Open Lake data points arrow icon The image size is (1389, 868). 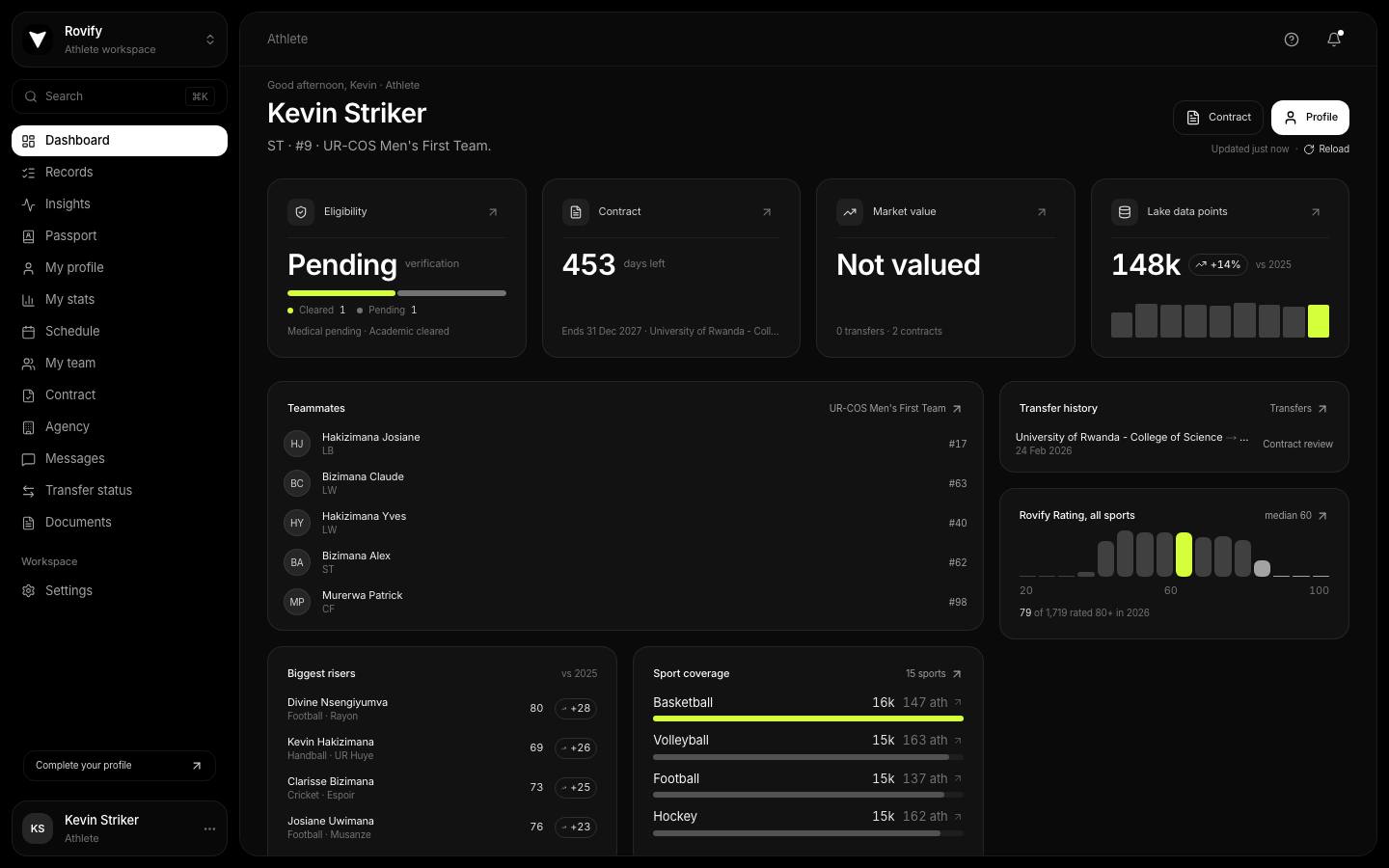click(1316, 212)
